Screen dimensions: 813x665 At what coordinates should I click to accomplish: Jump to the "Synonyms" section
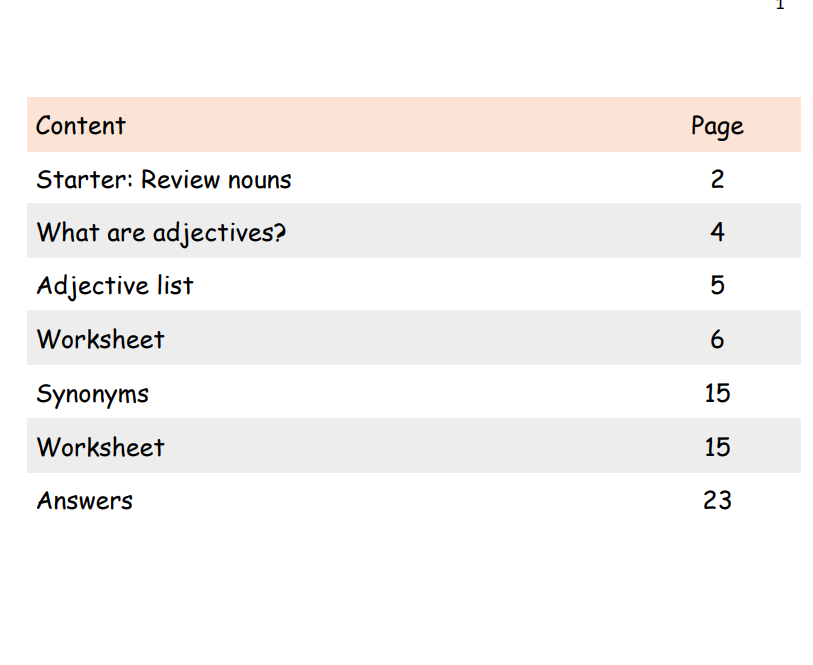[x=93, y=394]
